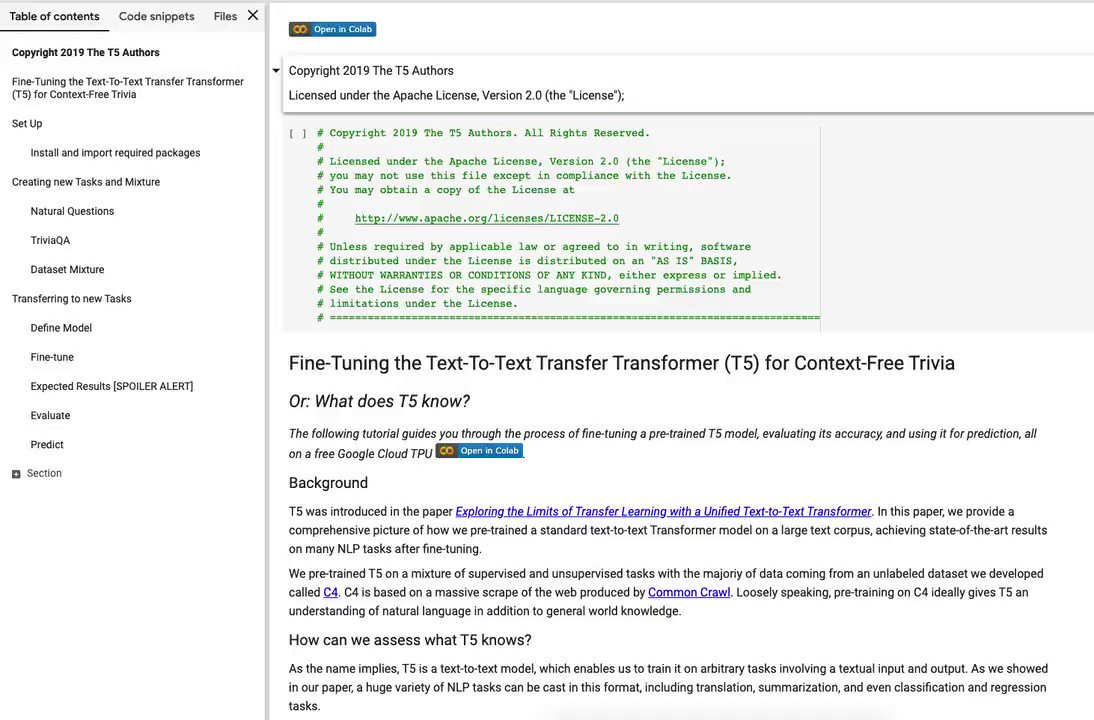Click the top Open in Colab badge
The width and height of the screenshot is (1094, 720).
[x=333, y=29]
